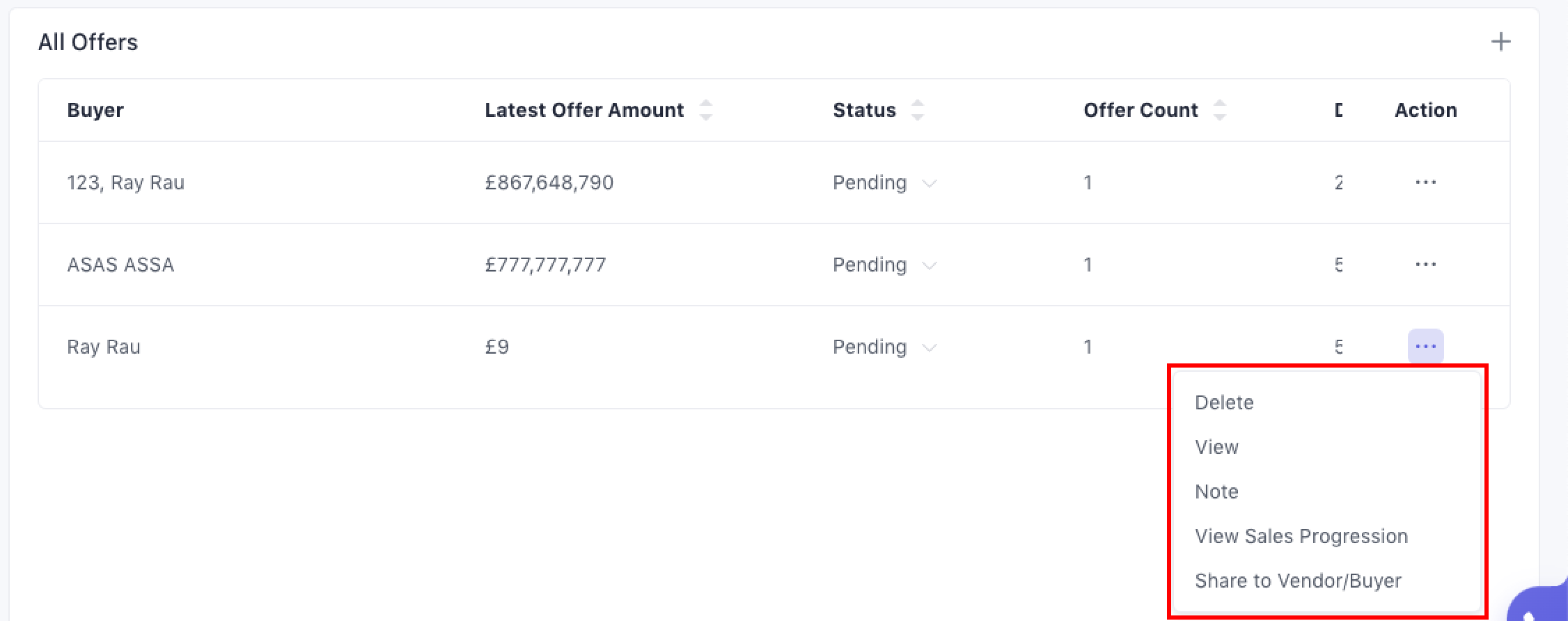
Task: Click highlighted ellipsis for Ray Rau row
Action: click(x=1425, y=347)
